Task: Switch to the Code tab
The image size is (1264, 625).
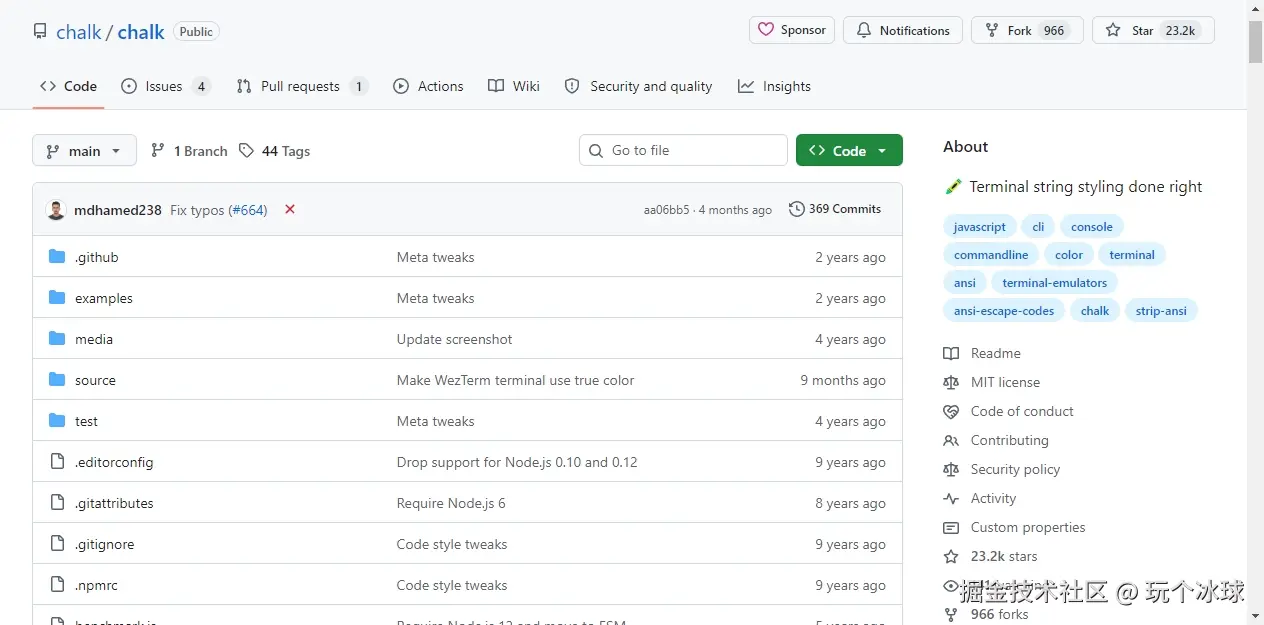Action: (68, 86)
